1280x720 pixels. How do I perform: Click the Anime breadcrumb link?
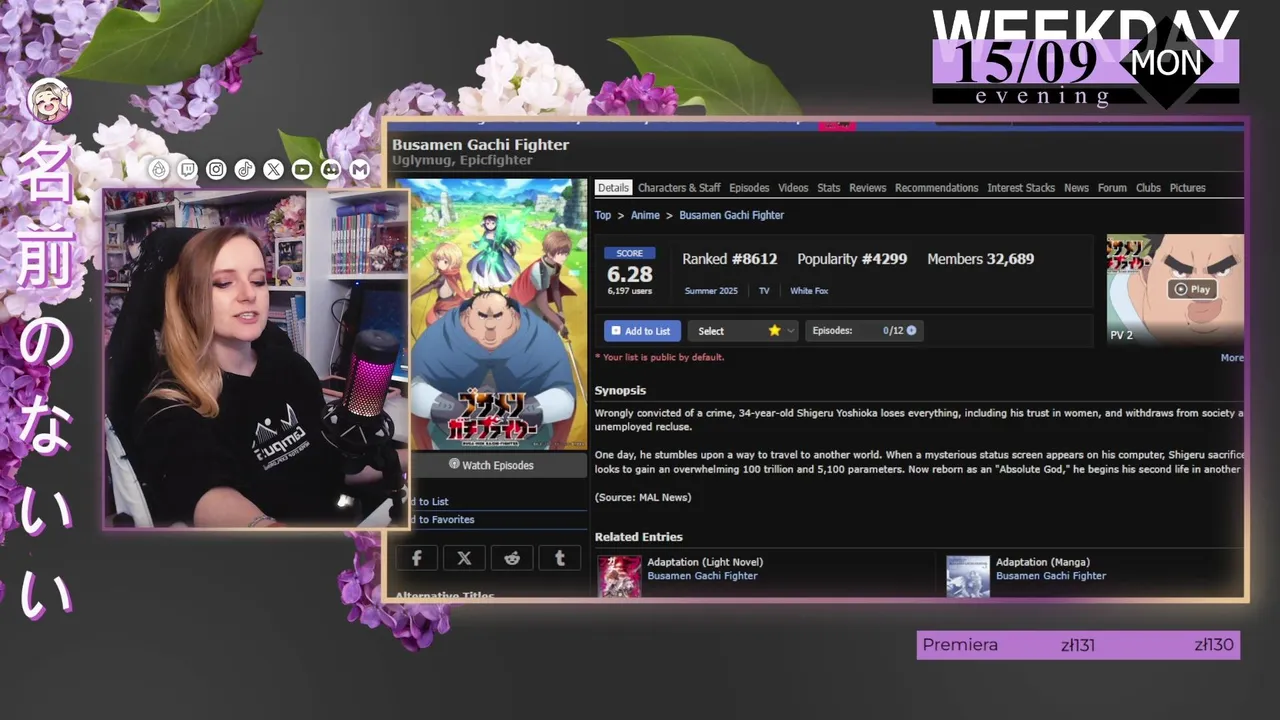[x=645, y=215]
